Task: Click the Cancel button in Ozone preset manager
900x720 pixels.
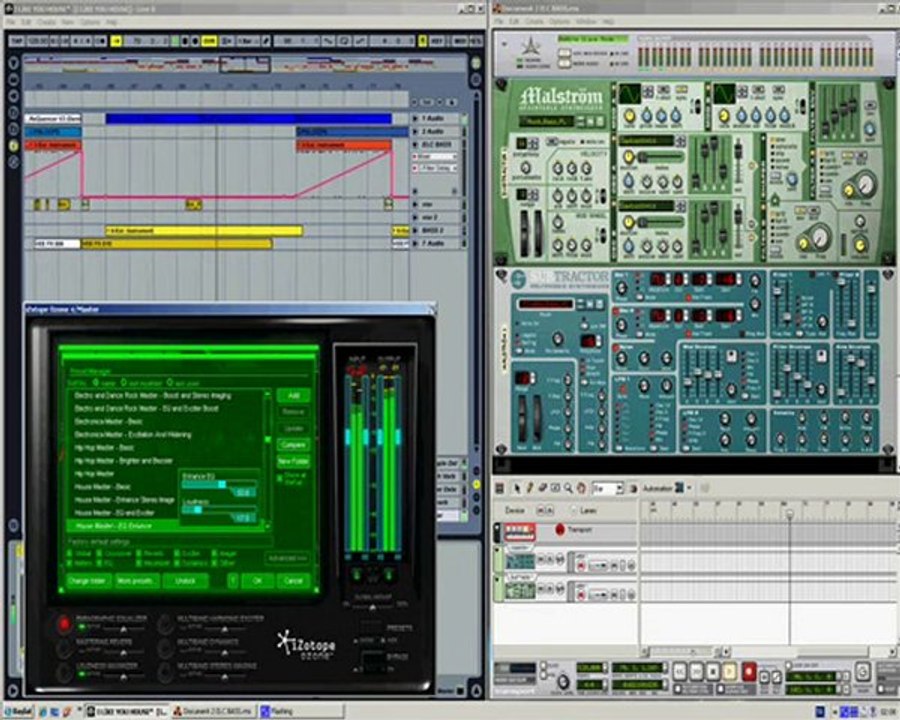Action: point(293,580)
